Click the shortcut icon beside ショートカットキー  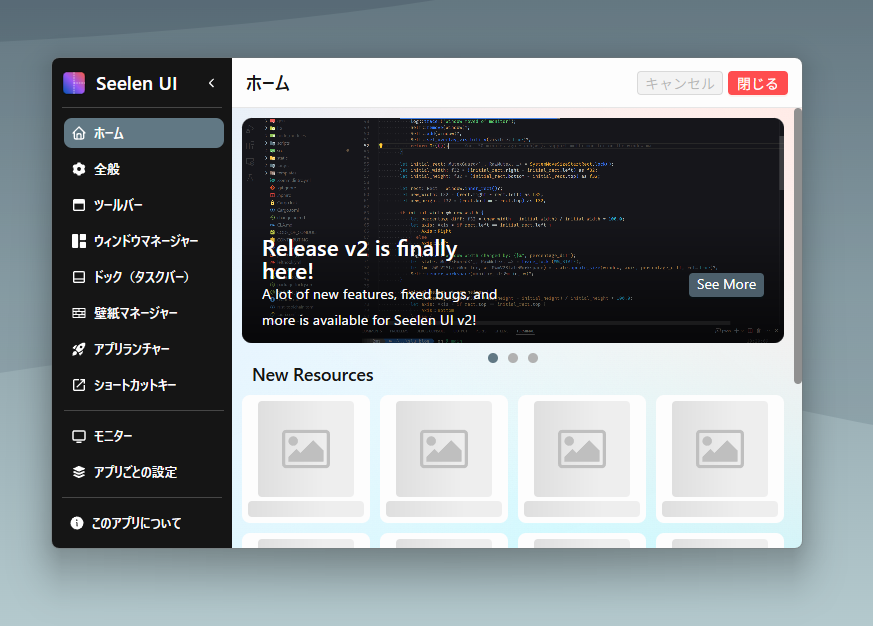pyautogui.click(x=79, y=385)
